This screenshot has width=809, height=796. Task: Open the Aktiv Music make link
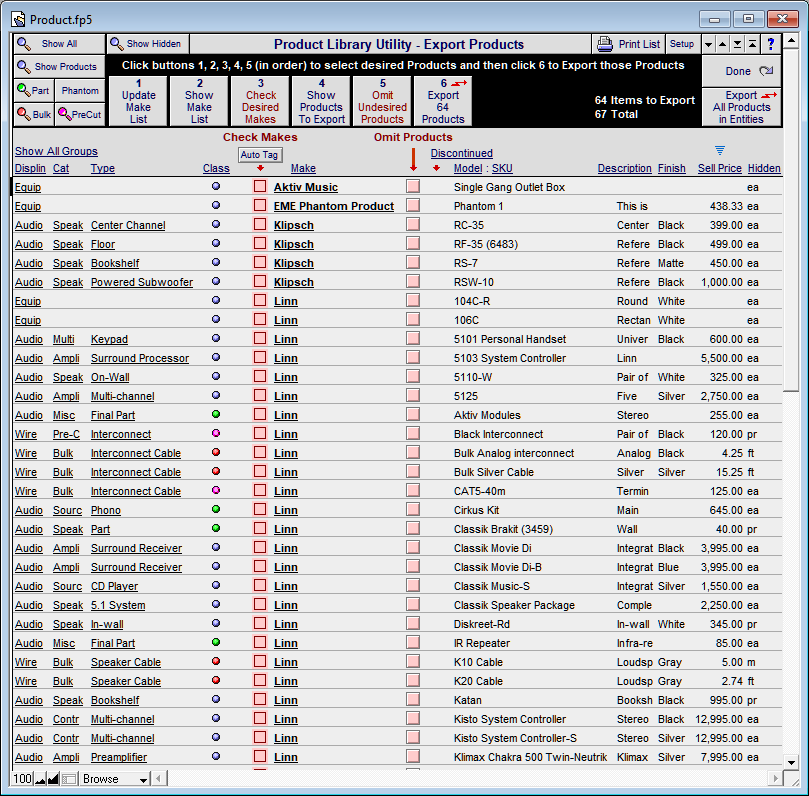[x=306, y=187]
